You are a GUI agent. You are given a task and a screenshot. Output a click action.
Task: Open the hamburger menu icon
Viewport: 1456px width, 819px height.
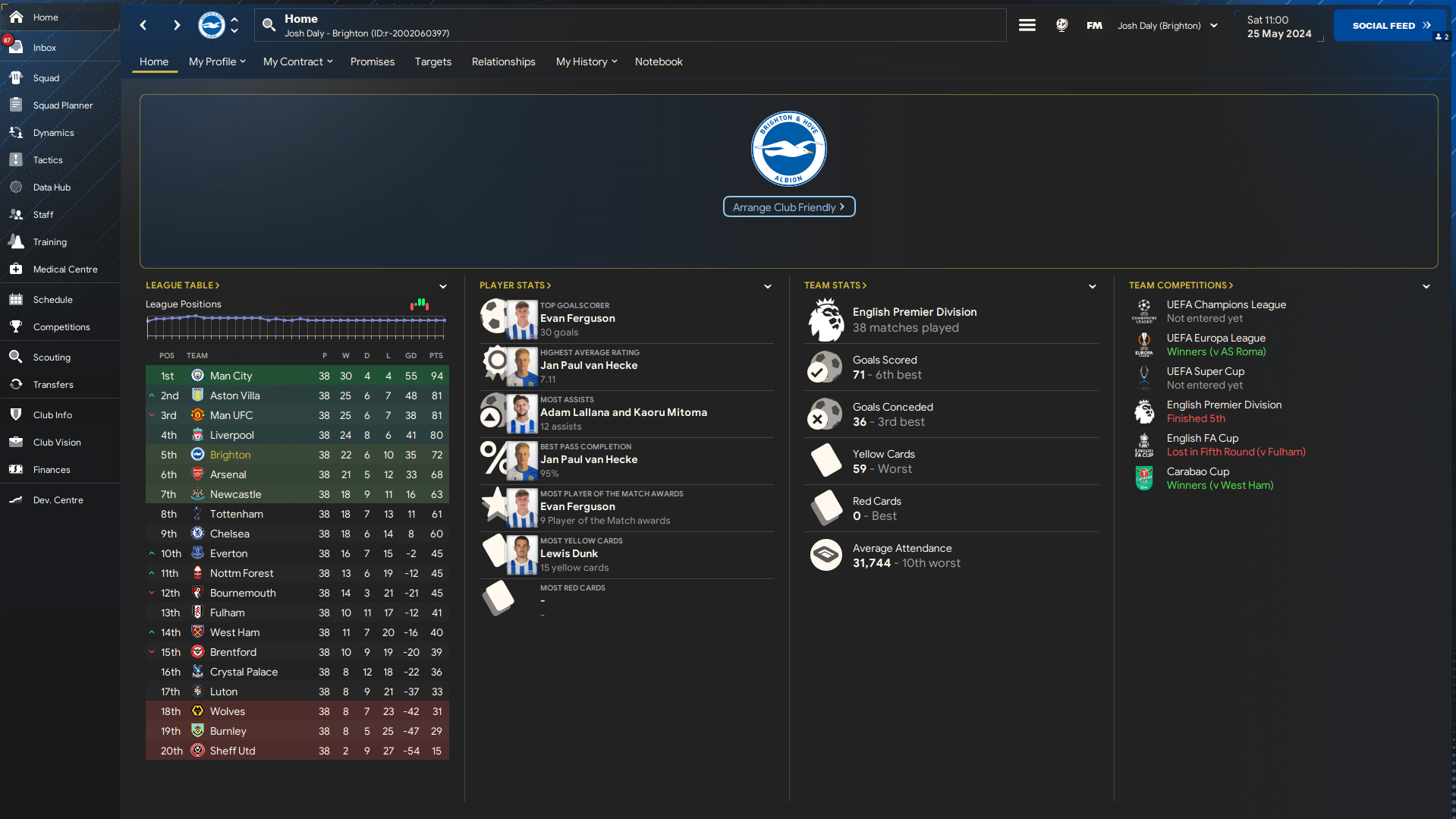pyautogui.click(x=1027, y=25)
